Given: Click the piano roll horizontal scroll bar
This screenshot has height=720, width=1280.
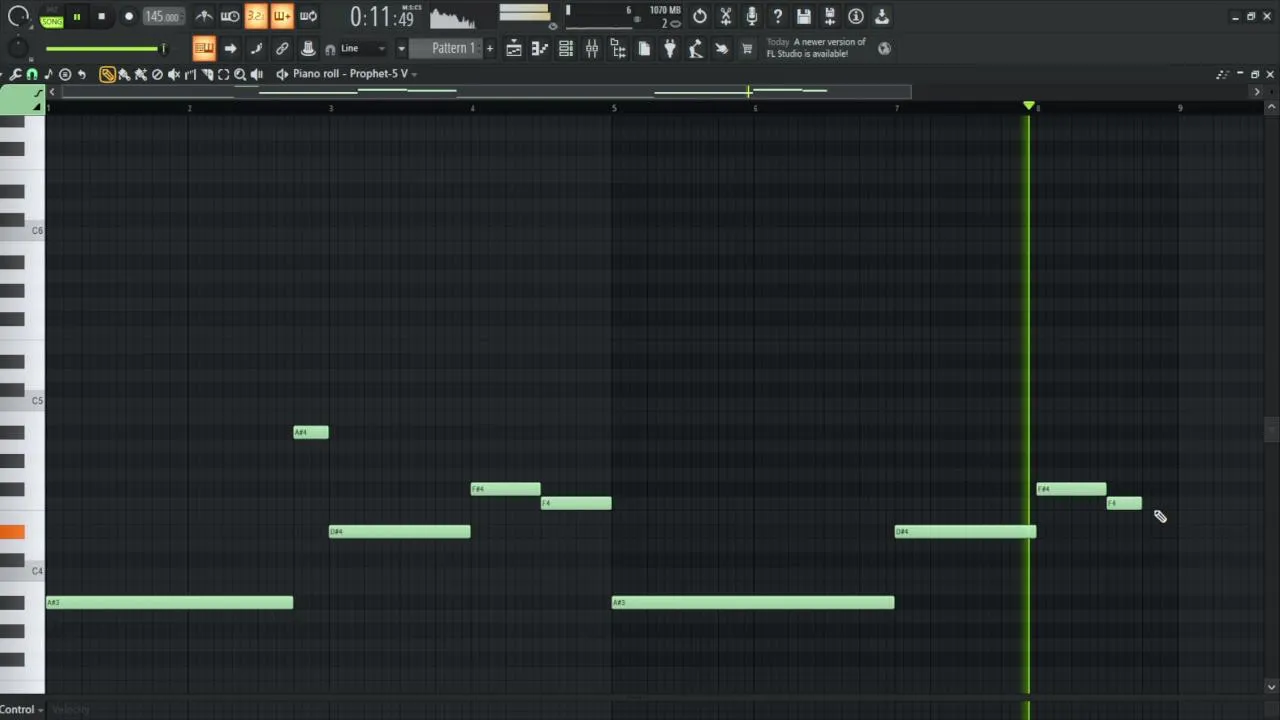Looking at the screenshot, I should 486,92.
